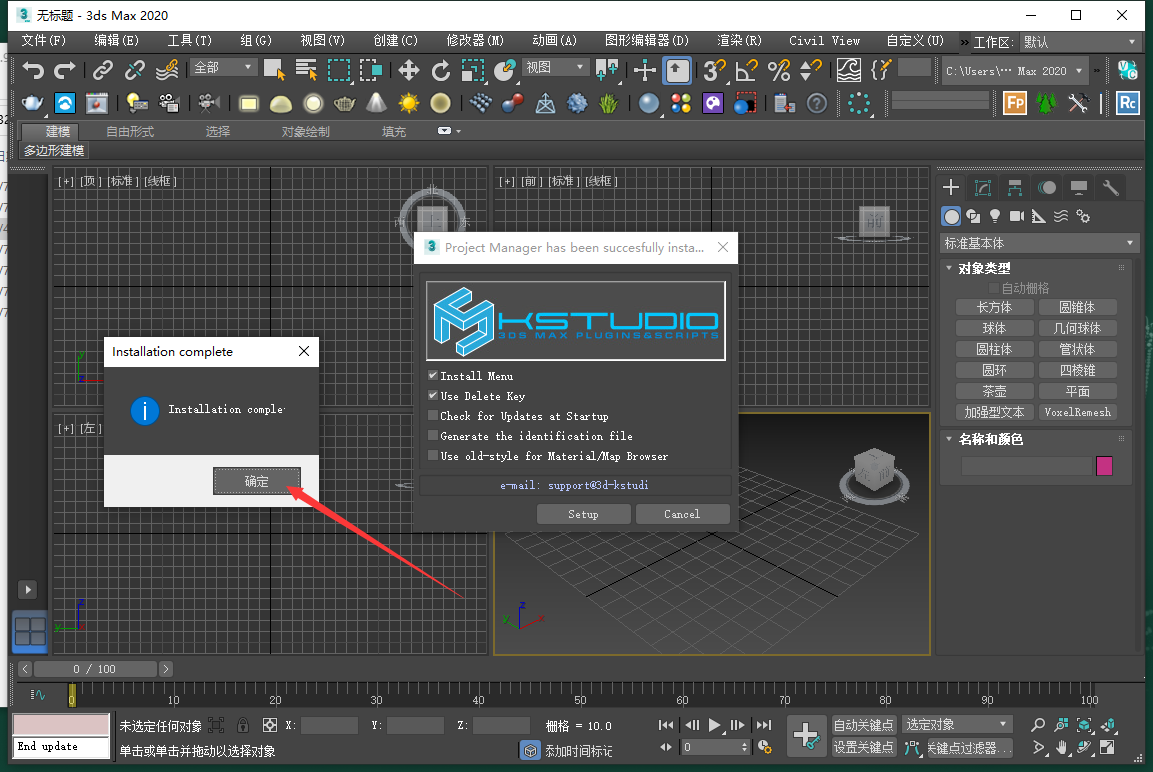Open the 工作区 默认 workspace dropdown
This screenshot has width=1153, height=772.
(1079, 43)
